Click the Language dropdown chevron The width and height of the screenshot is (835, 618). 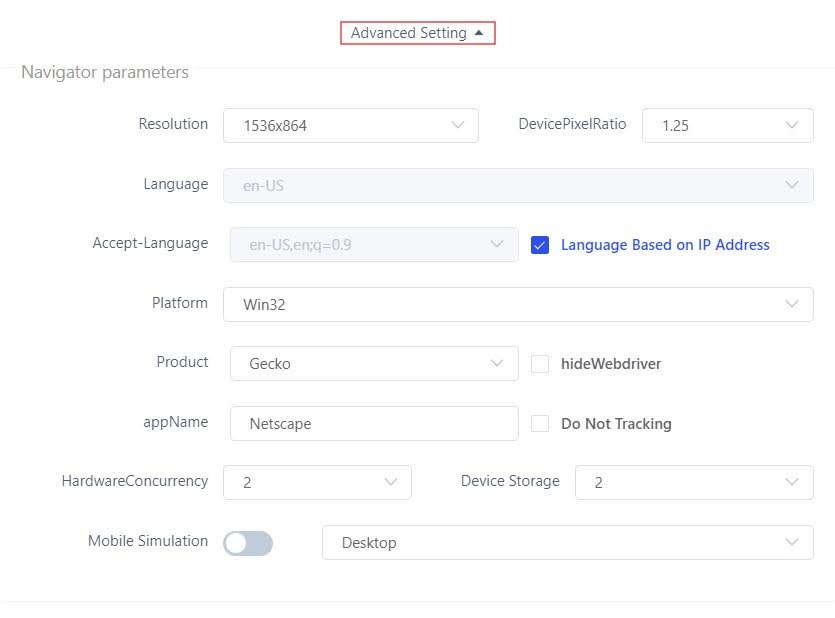[792, 185]
